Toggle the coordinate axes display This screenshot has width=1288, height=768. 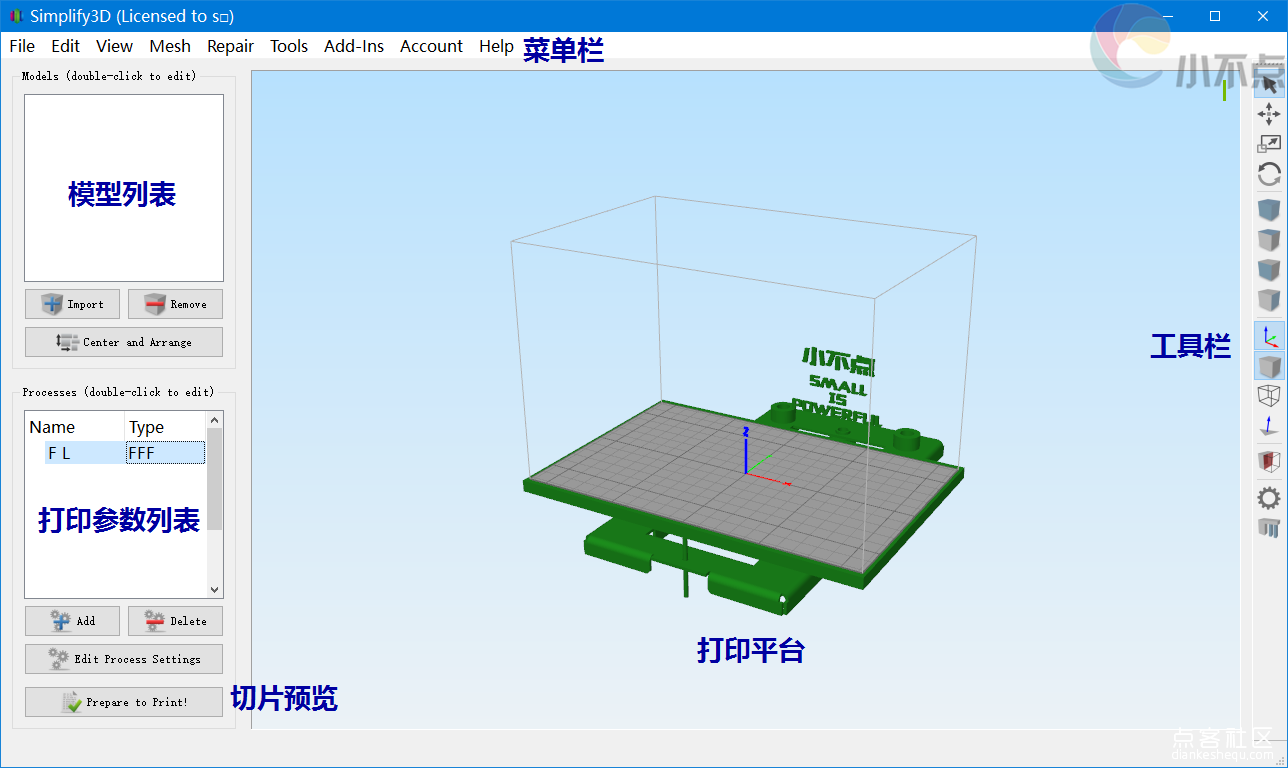pyautogui.click(x=1269, y=336)
